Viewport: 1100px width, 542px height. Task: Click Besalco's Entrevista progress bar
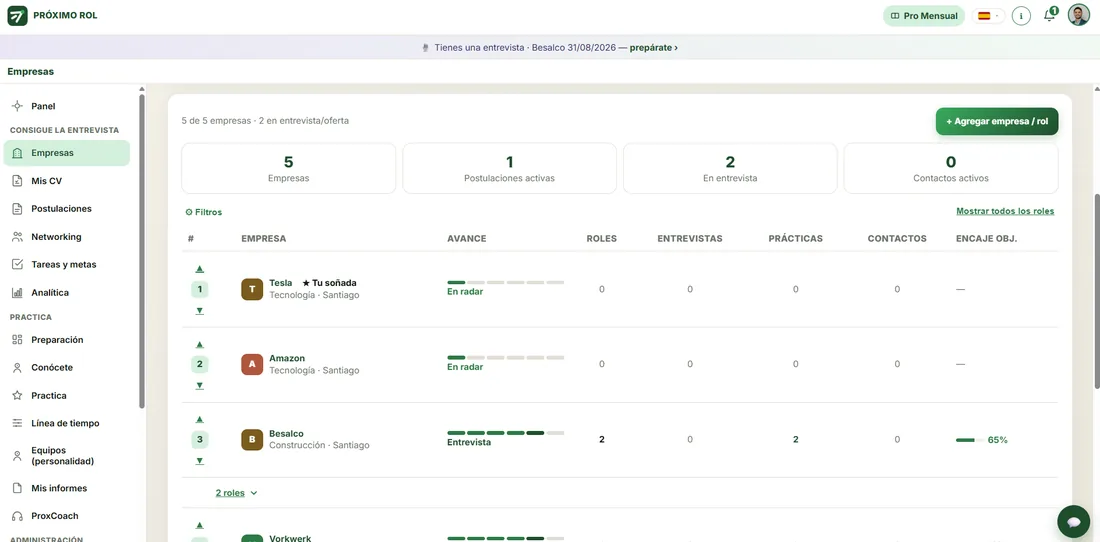pos(505,433)
